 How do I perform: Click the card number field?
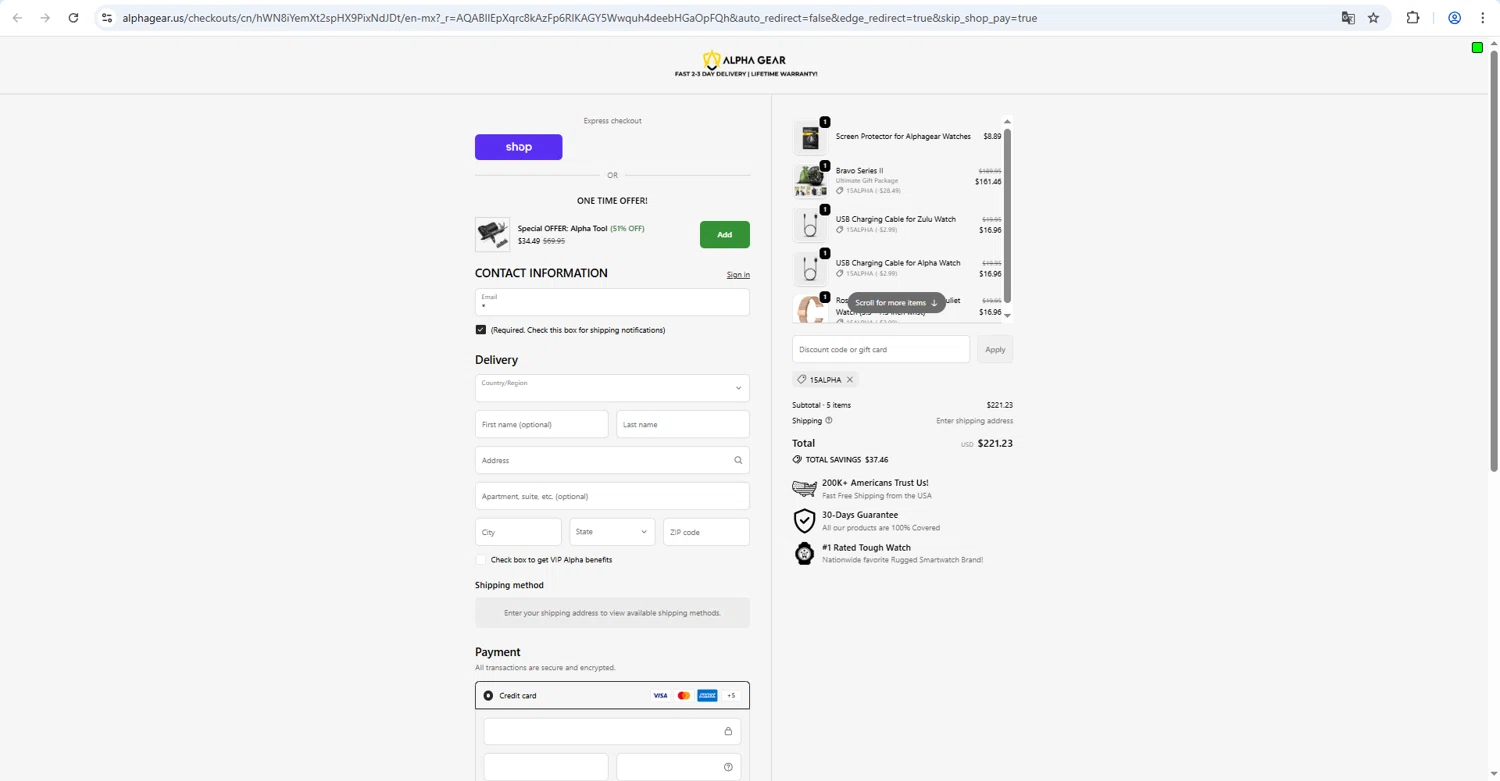pos(612,731)
